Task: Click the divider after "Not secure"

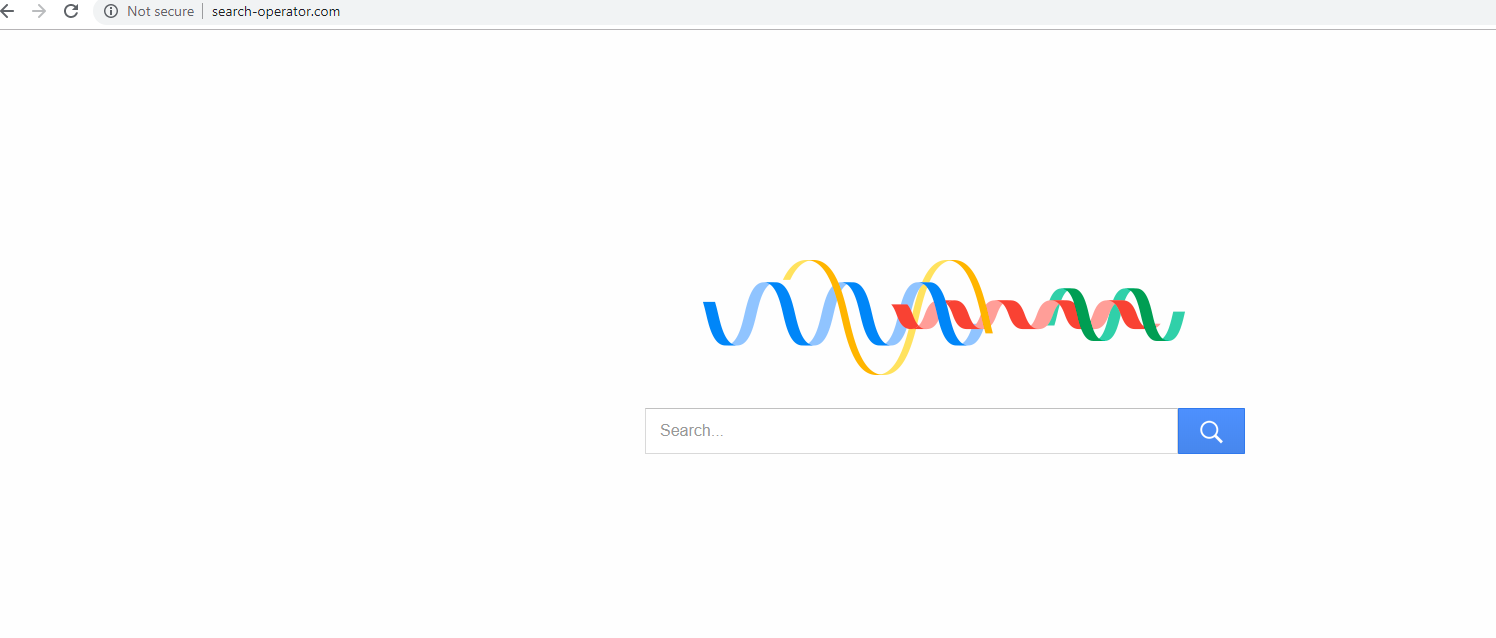Action: click(x=203, y=11)
